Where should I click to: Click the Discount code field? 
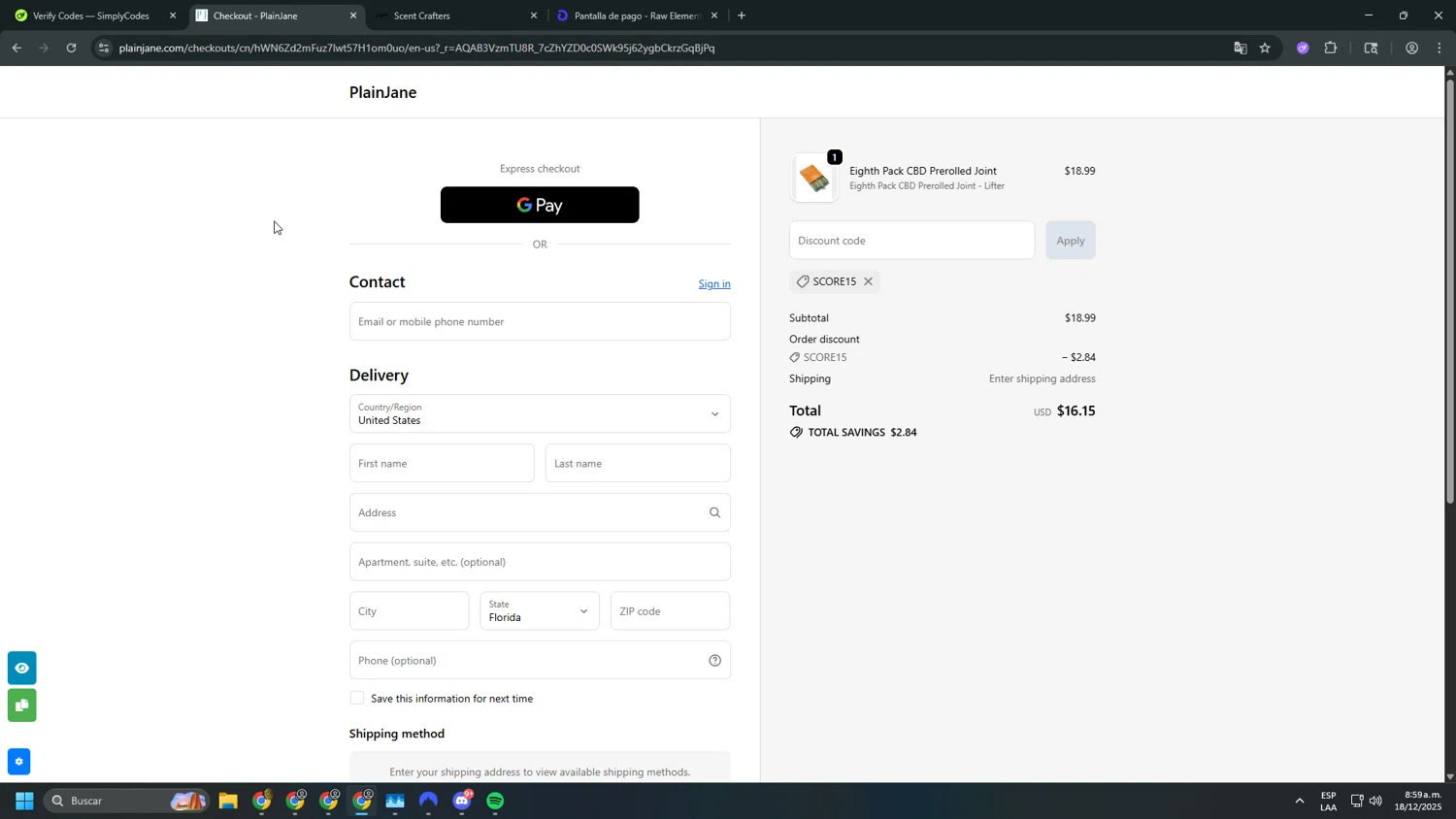pyautogui.click(x=911, y=240)
